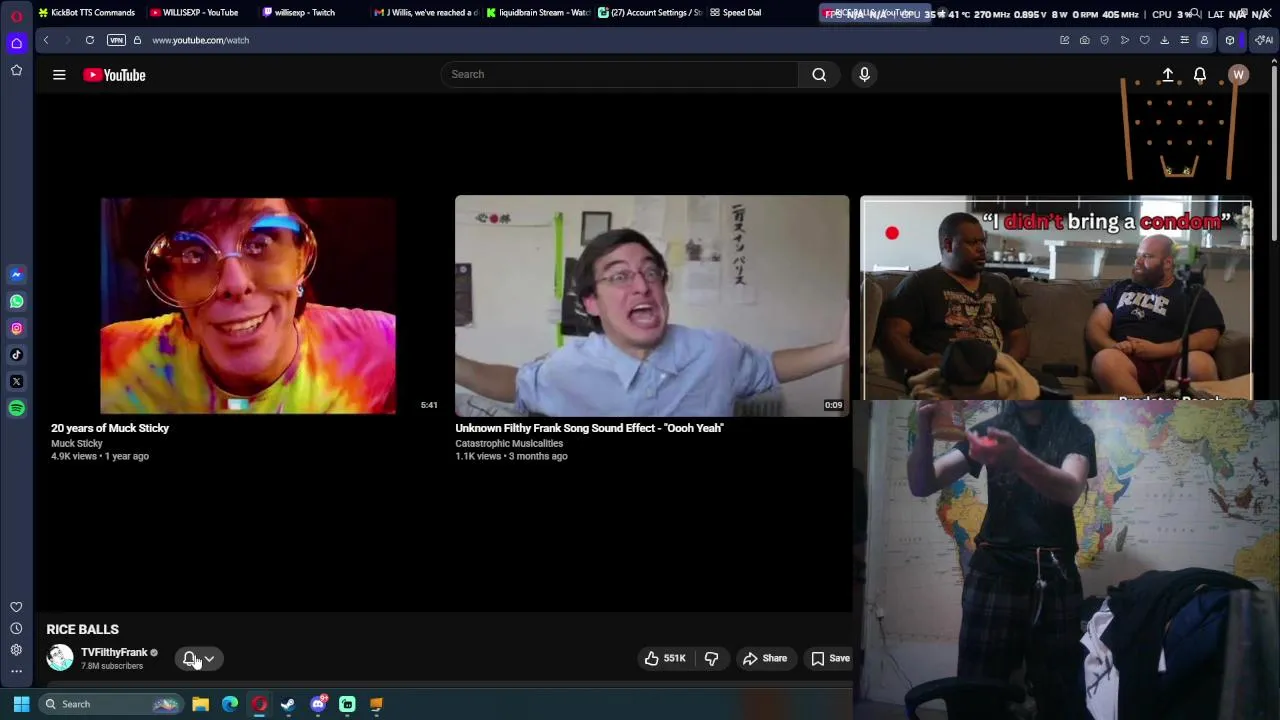Like the RICE BALLS video (551K)
Screen dimensions: 1280x720
pyautogui.click(x=665, y=658)
